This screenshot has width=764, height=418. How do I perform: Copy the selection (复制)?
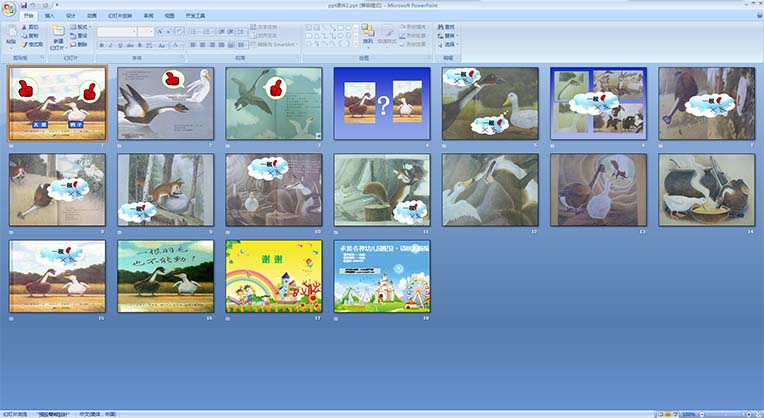tap(30, 36)
